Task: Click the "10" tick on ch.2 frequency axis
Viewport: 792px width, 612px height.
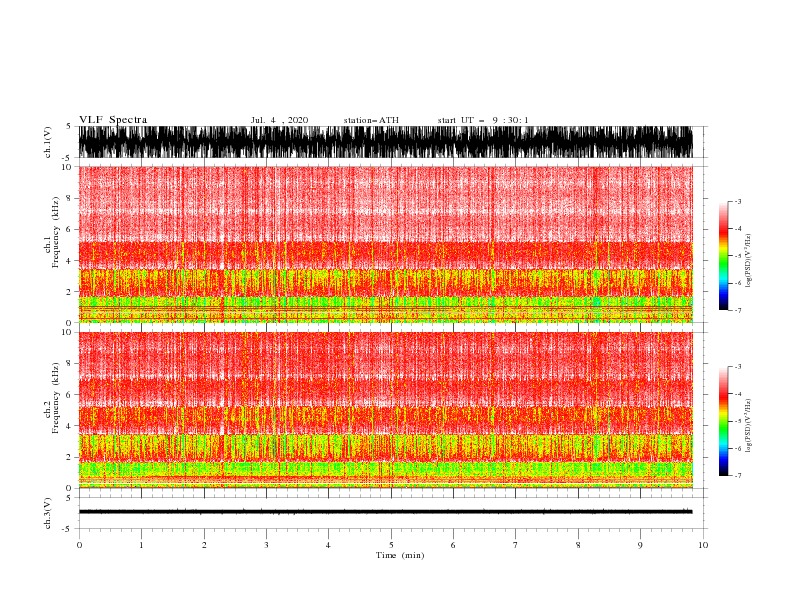Action: click(67, 332)
